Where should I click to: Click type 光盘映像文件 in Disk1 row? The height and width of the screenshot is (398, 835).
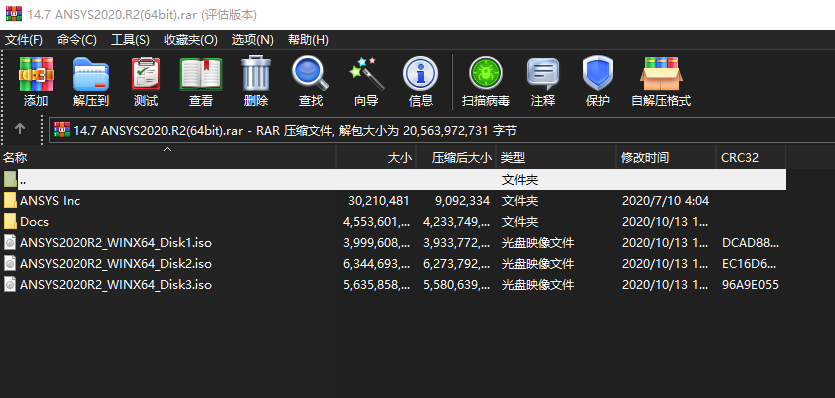click(x=538, y=243)
